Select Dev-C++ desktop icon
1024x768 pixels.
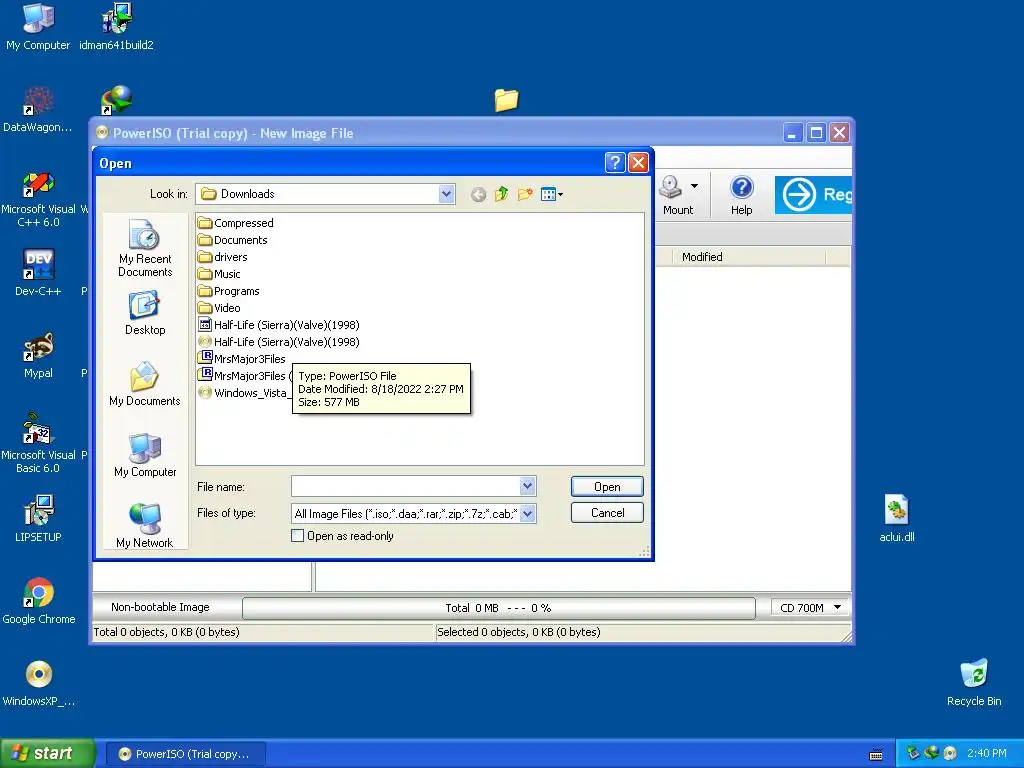click(39, 273)
